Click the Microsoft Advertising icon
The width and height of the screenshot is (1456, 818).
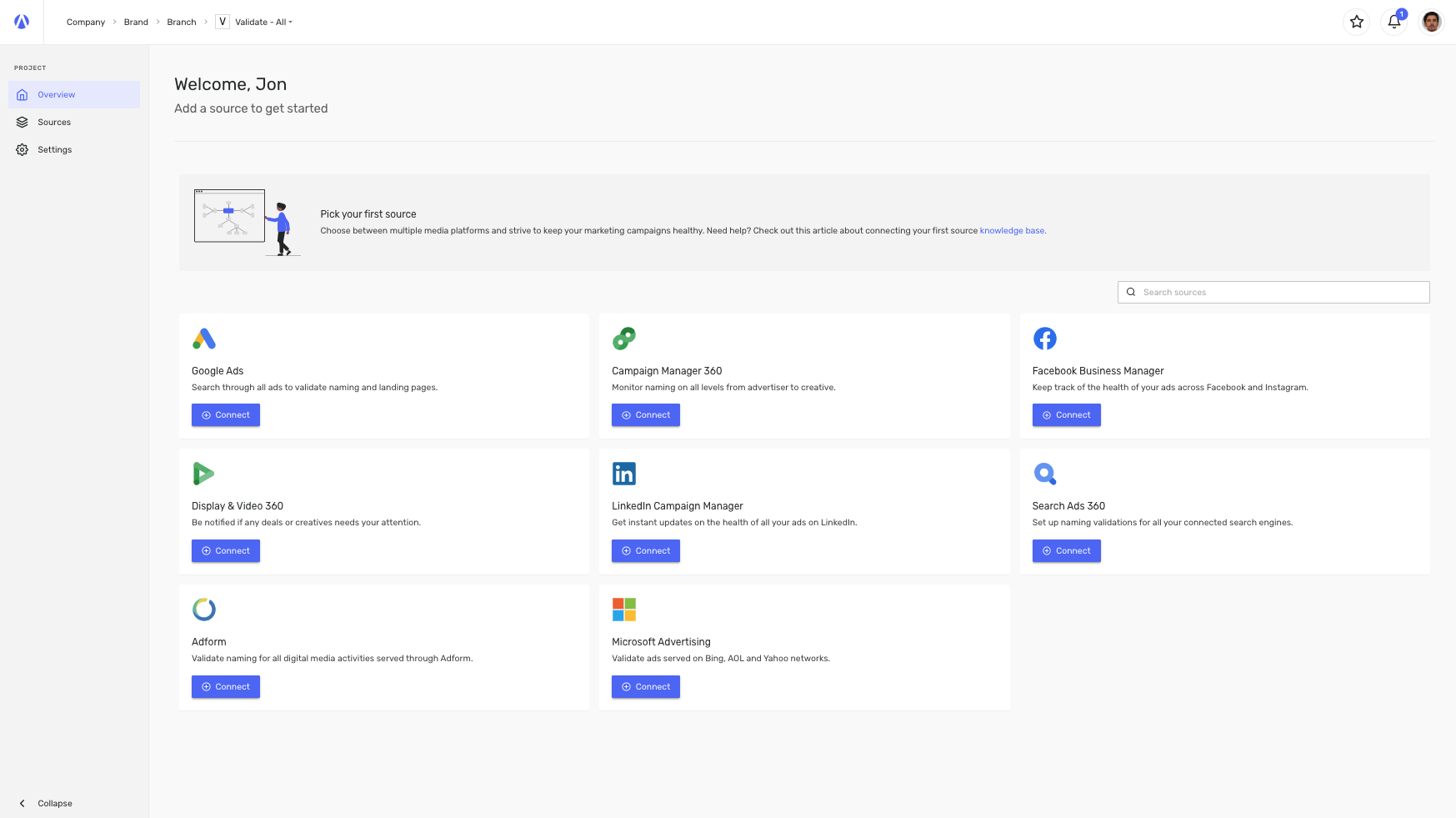click(x=624, y=610)
